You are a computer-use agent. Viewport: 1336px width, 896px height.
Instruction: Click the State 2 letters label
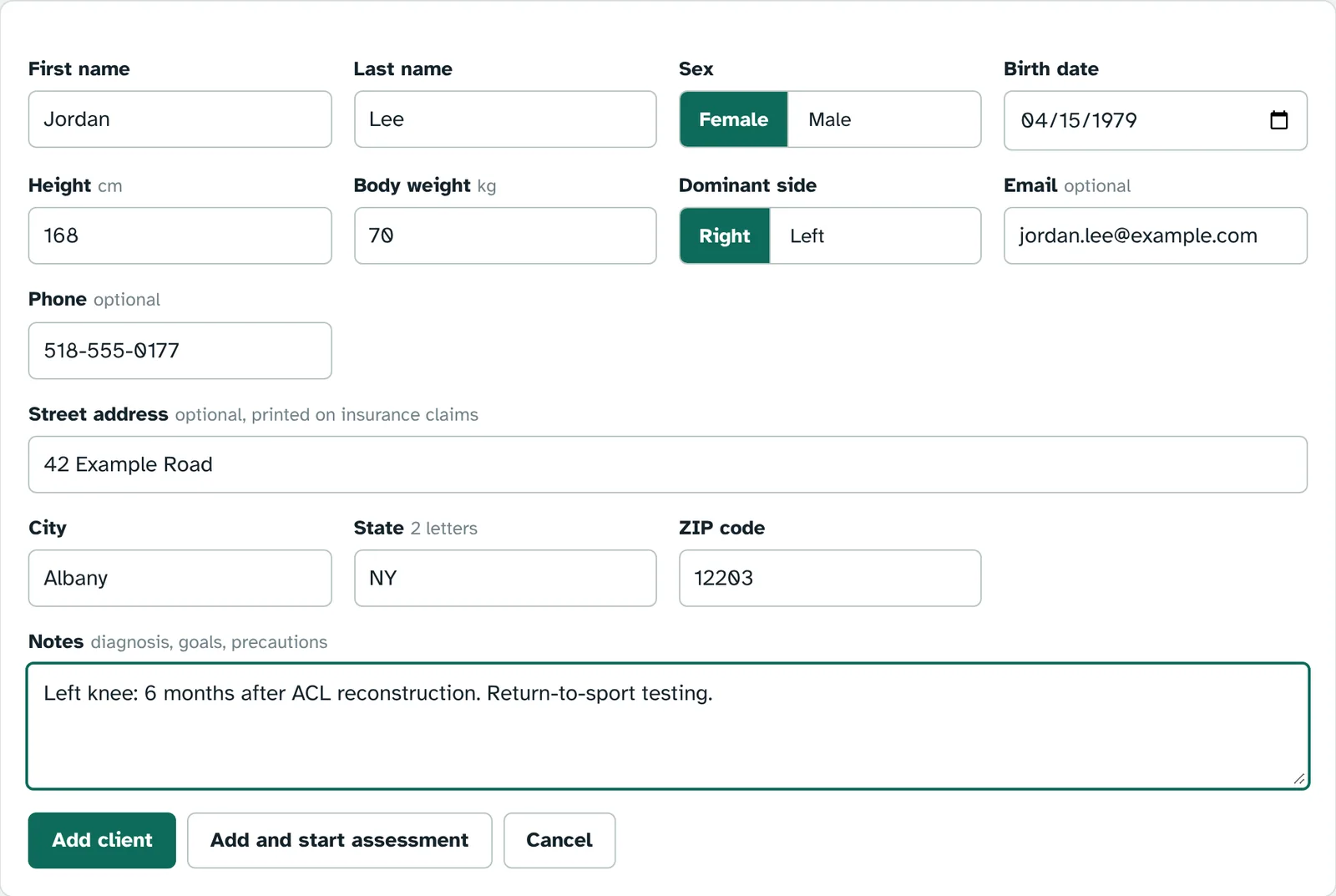[416, 528]
